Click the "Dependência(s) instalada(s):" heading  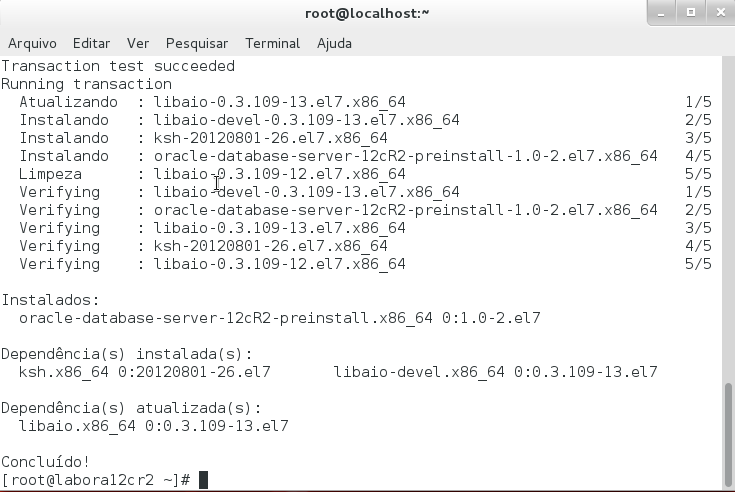(x=127, y=354)
